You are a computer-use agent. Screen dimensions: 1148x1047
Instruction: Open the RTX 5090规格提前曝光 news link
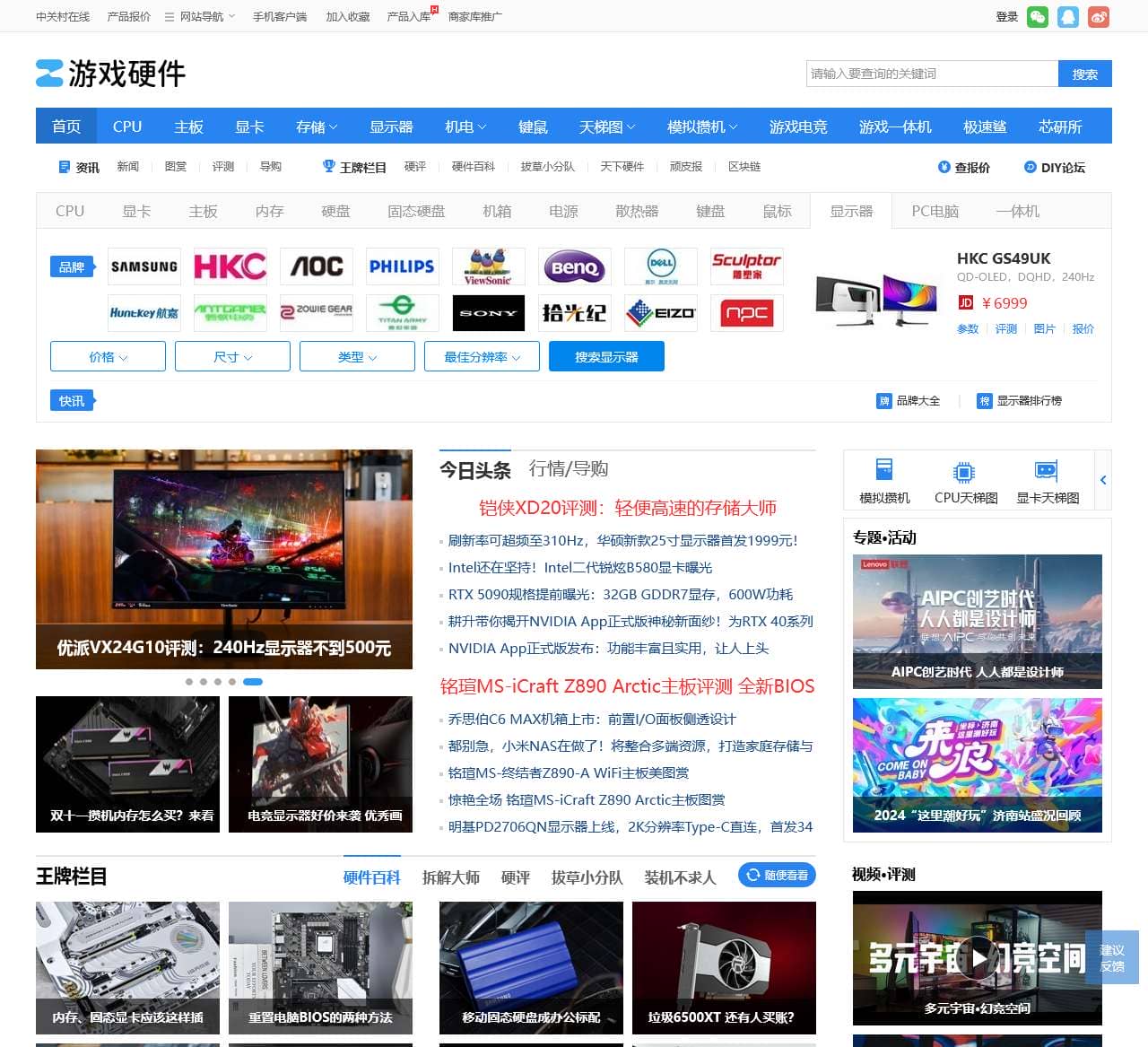pos(621,594)
